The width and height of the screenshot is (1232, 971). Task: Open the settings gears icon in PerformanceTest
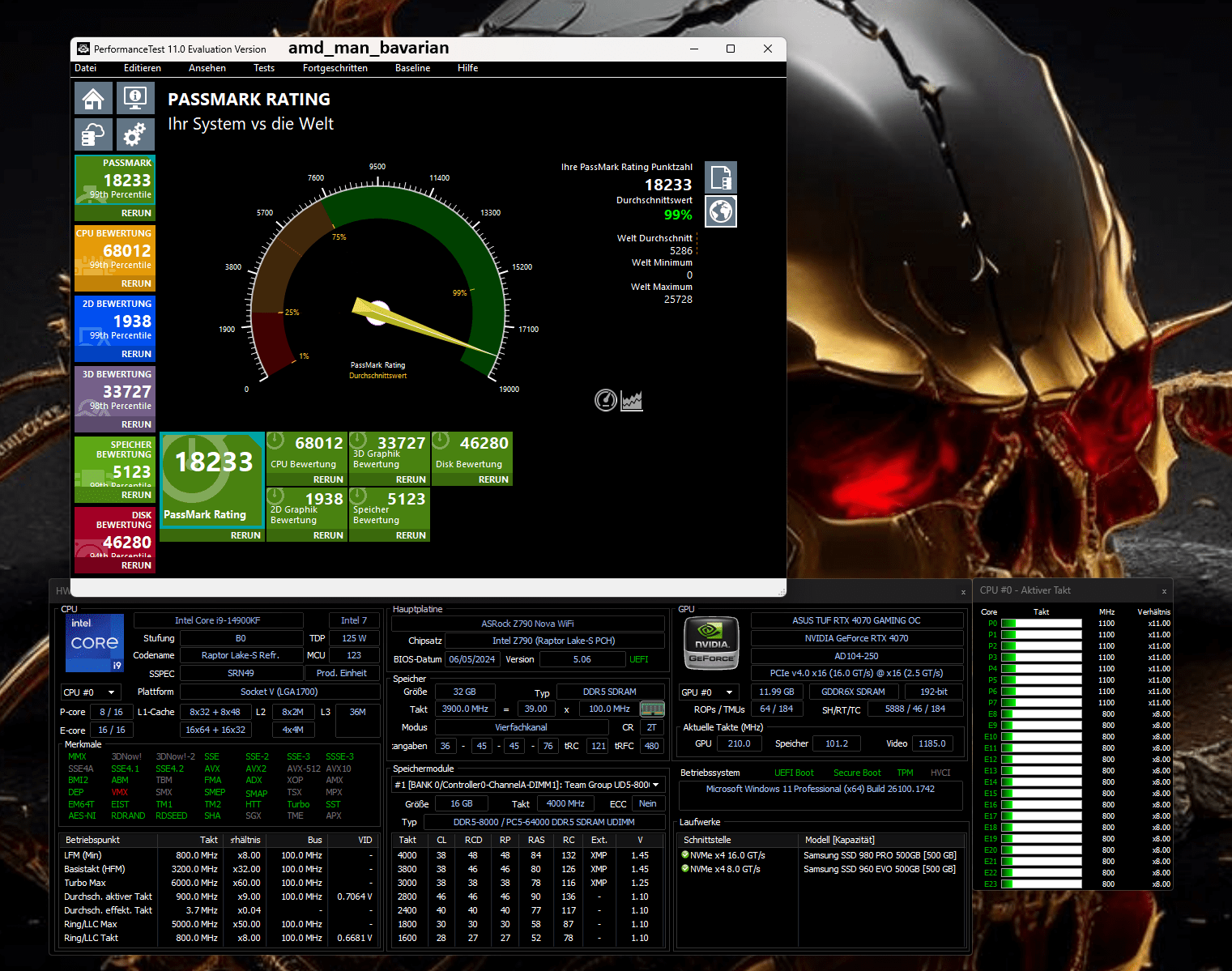point(135,134)
